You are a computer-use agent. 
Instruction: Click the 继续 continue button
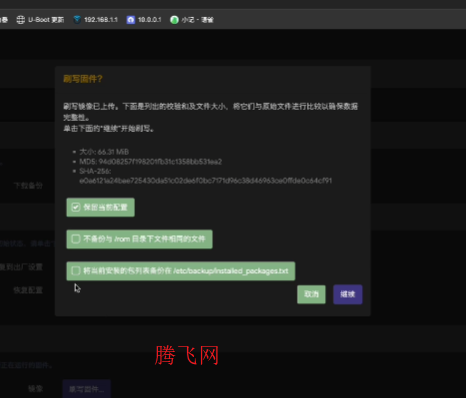click(x=348, y=294)
